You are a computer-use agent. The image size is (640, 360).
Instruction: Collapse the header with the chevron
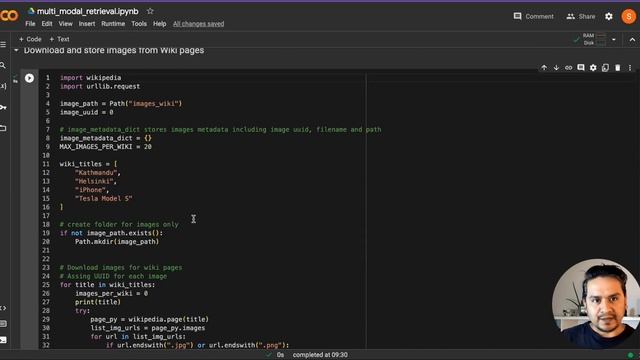click(x=632, y=40)
